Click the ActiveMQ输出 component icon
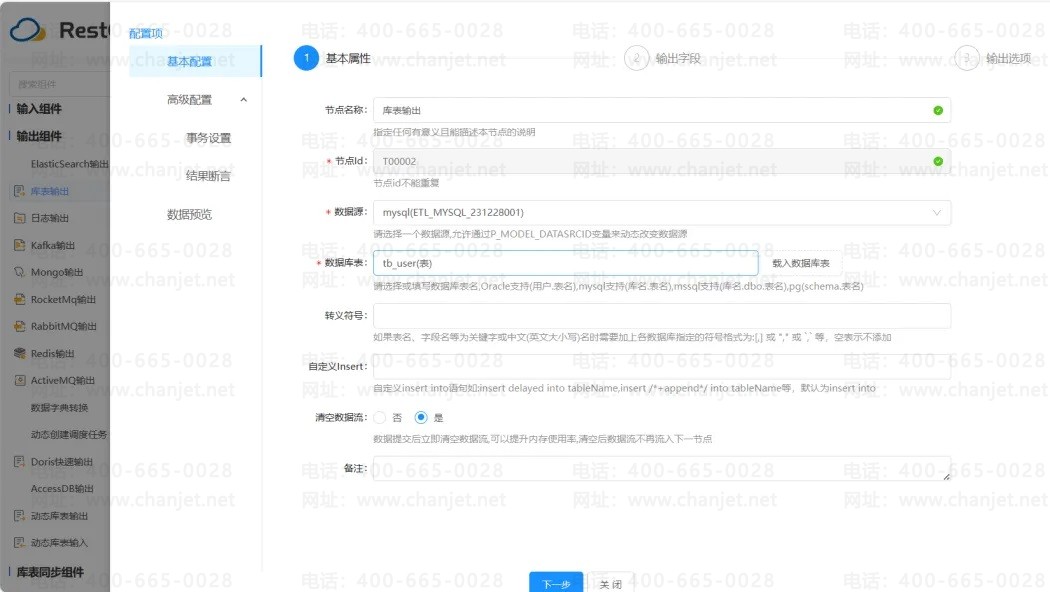 19,380
